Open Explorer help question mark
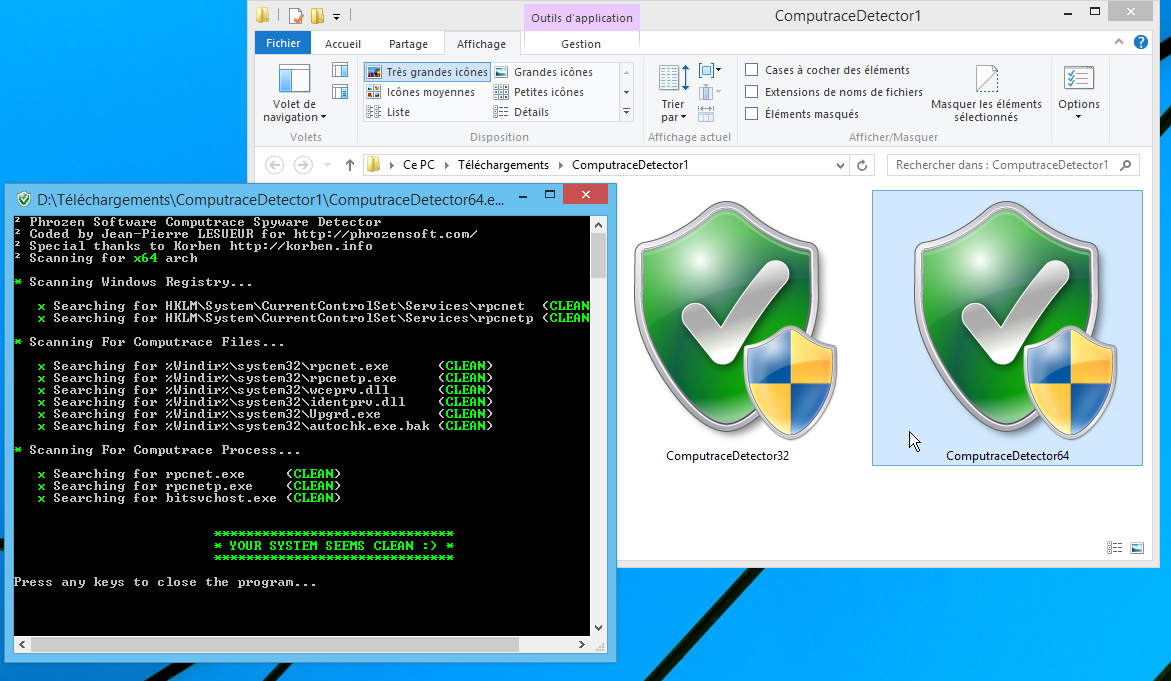This screenshot has width=1171, height=681. 1140,43
